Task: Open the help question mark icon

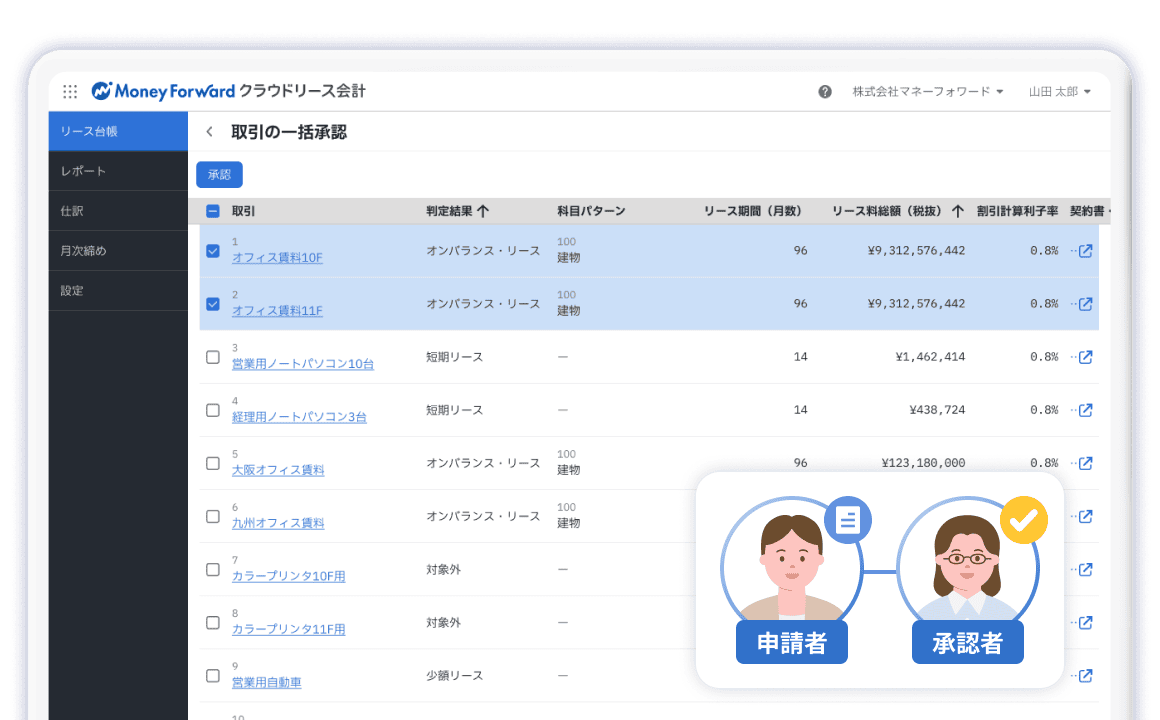Action: point(825,92)
